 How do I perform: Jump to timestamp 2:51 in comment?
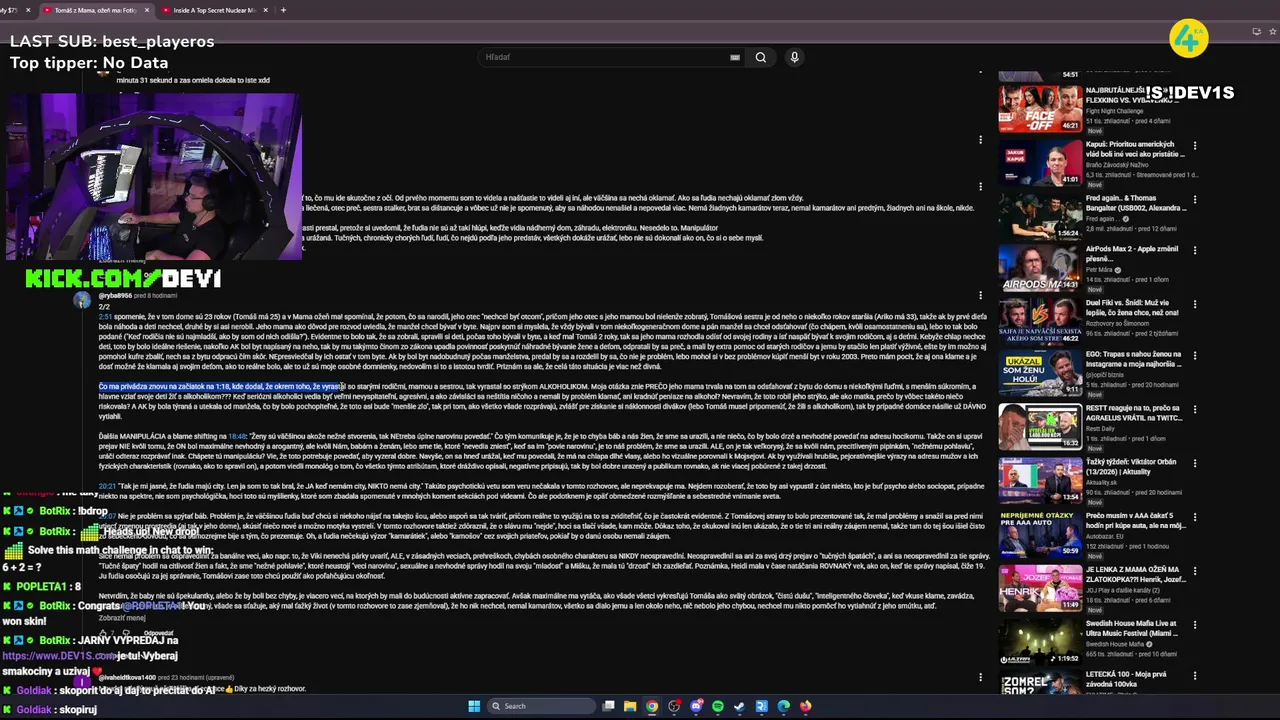[105, 316]
